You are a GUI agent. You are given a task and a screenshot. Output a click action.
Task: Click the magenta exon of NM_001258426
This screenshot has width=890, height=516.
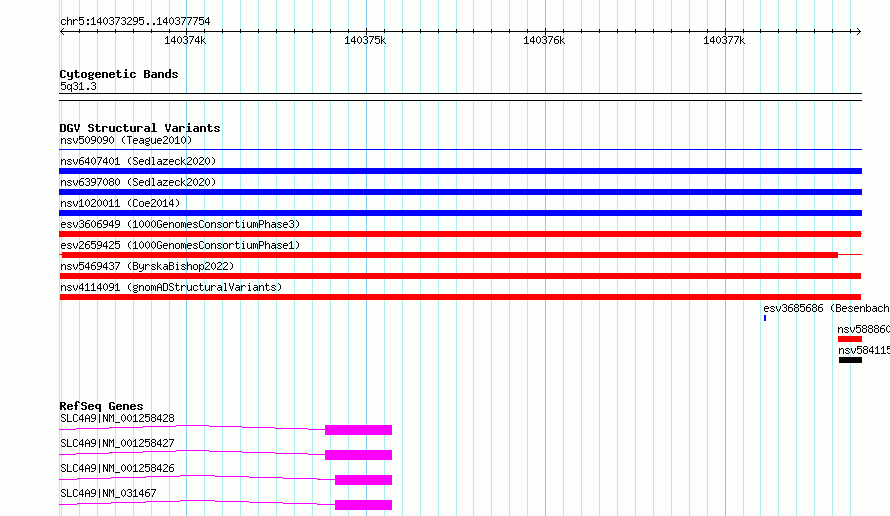point(363,480)
